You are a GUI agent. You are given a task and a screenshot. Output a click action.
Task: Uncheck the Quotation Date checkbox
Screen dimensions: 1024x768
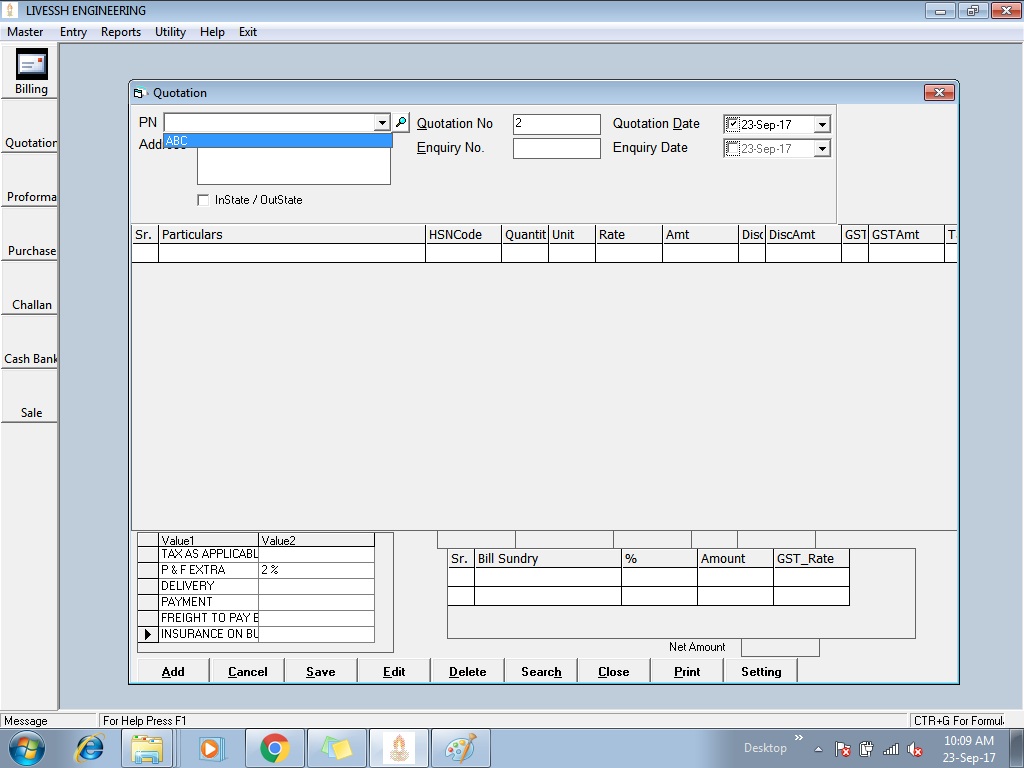(733, 124)
